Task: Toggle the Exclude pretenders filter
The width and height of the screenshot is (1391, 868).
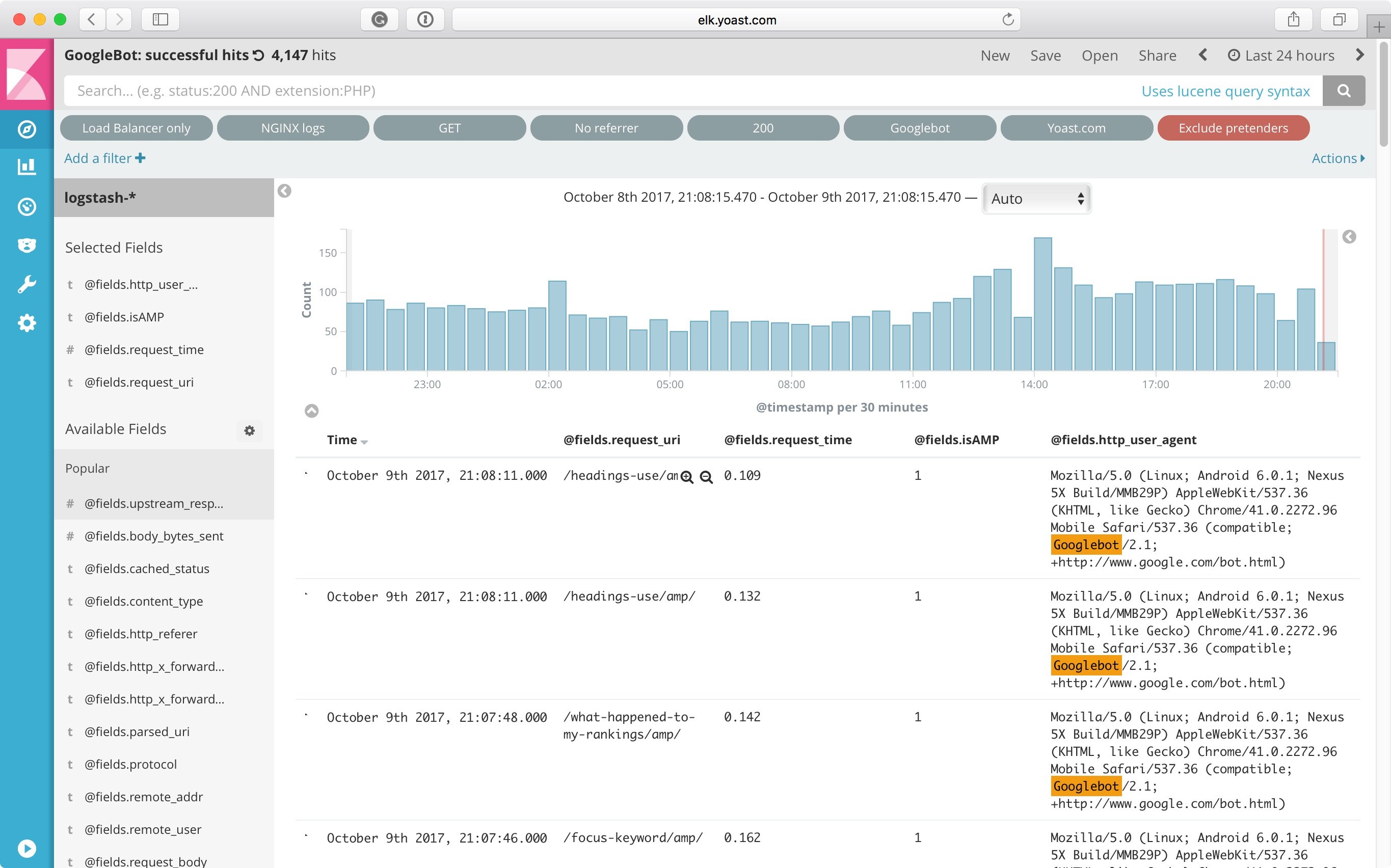Action: (1233, 128)
